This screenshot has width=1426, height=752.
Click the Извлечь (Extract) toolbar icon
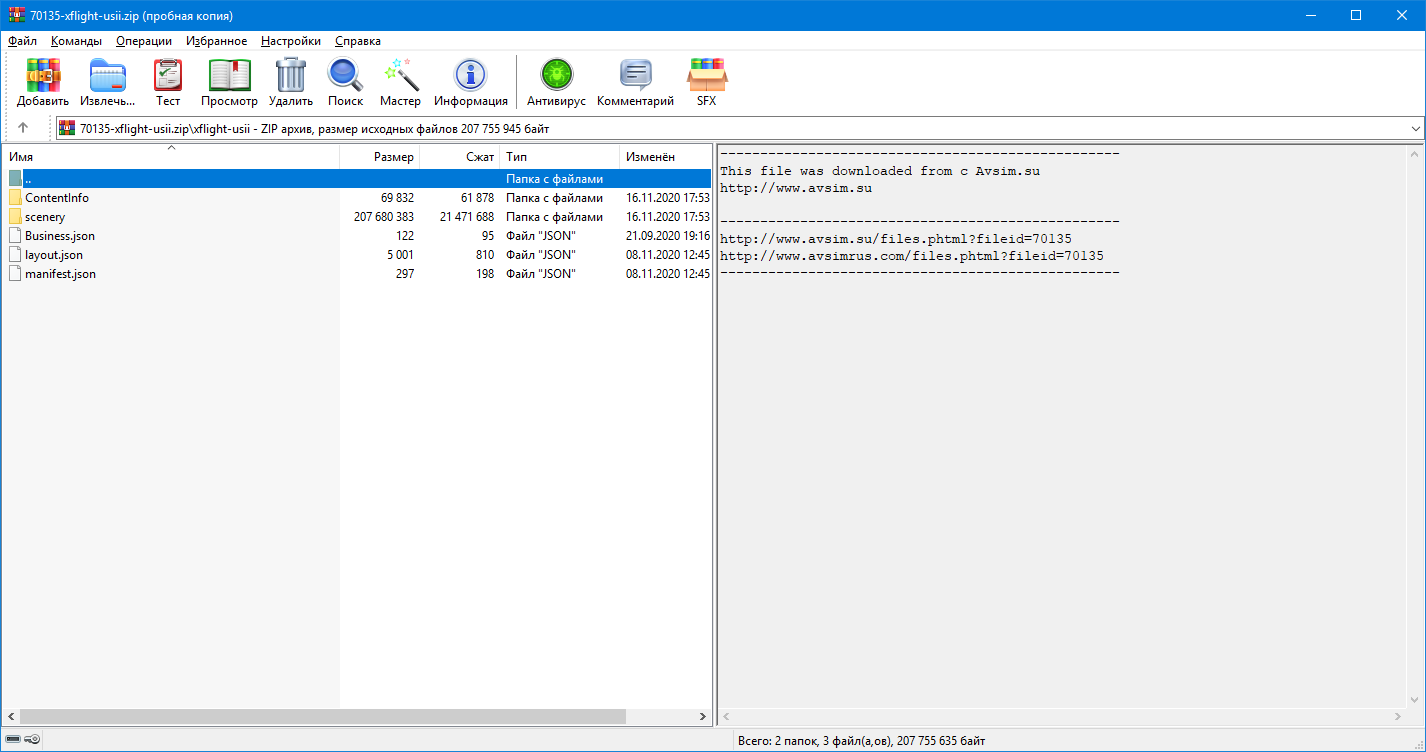(107, 82)
